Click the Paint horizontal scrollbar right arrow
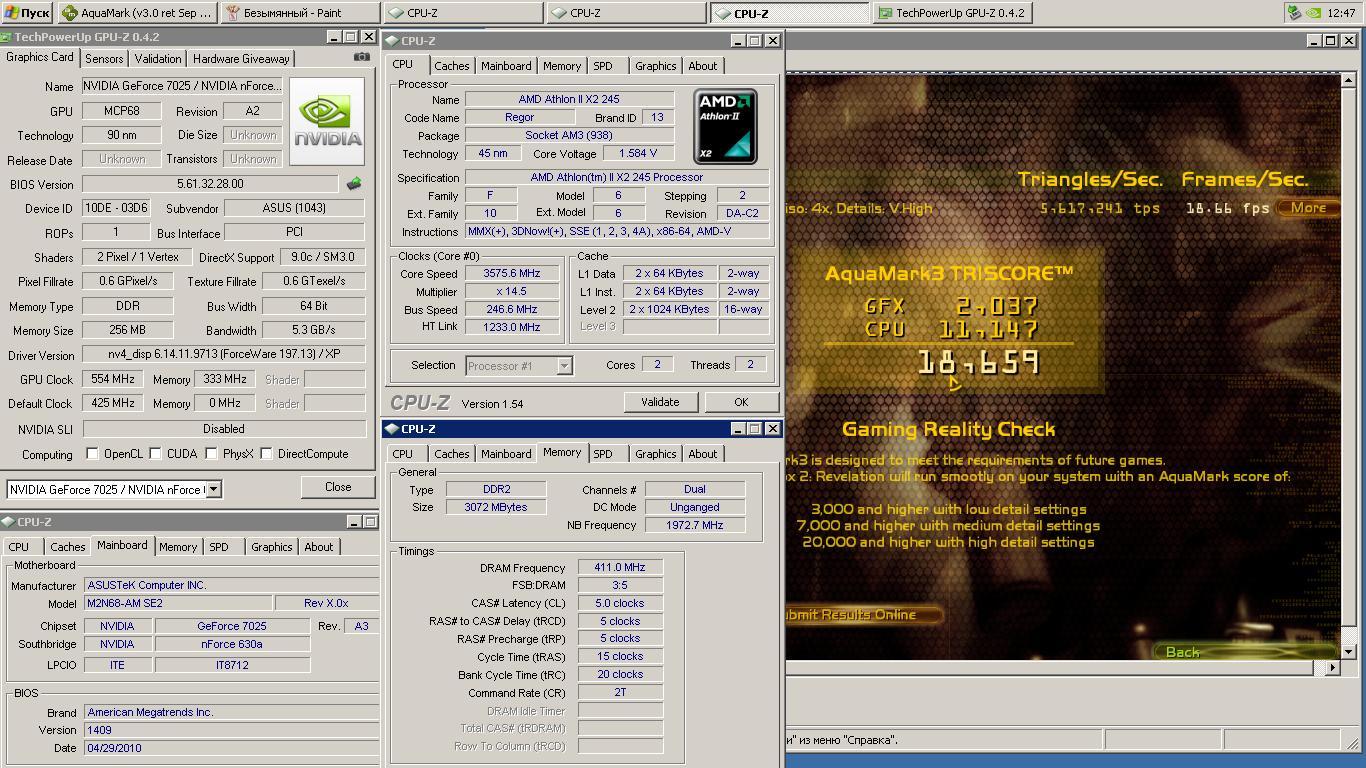This screenshot has width=1366, height=768. [x=1331, y=667]
